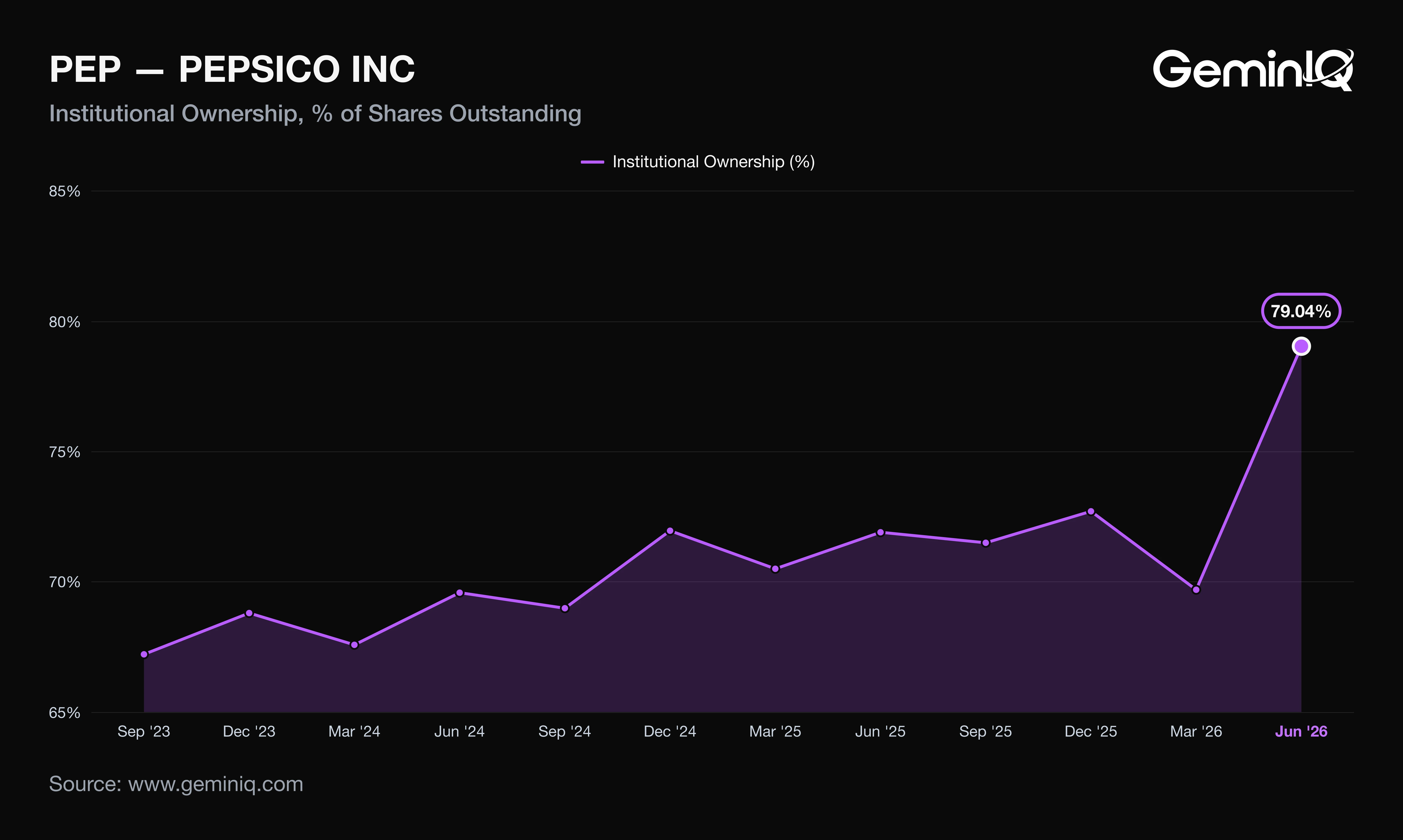The width and height of the screenshot is (1403, 840).
Task: Select the Mar '24 data point
Action: 354,645
